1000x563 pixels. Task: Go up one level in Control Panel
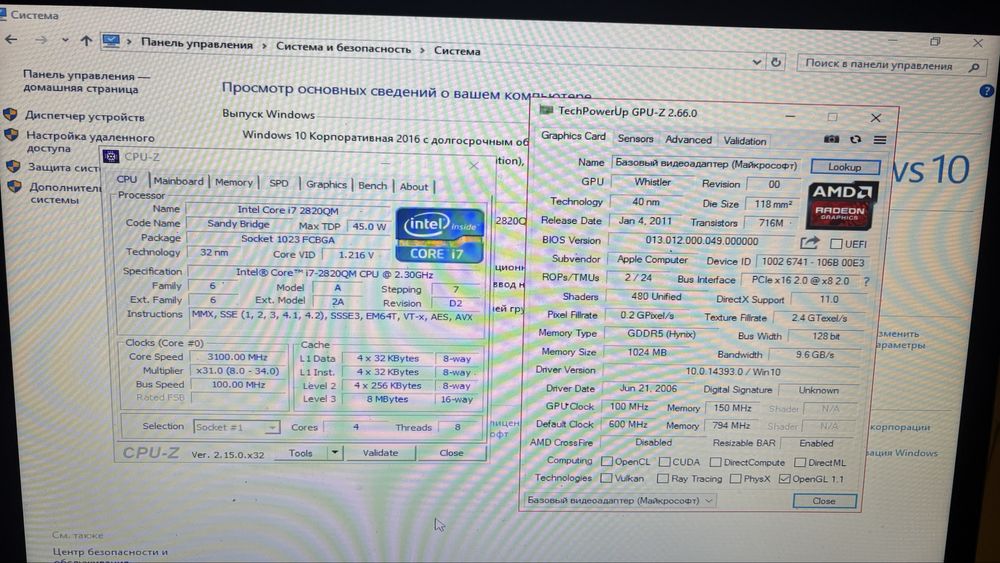(86, 41)
